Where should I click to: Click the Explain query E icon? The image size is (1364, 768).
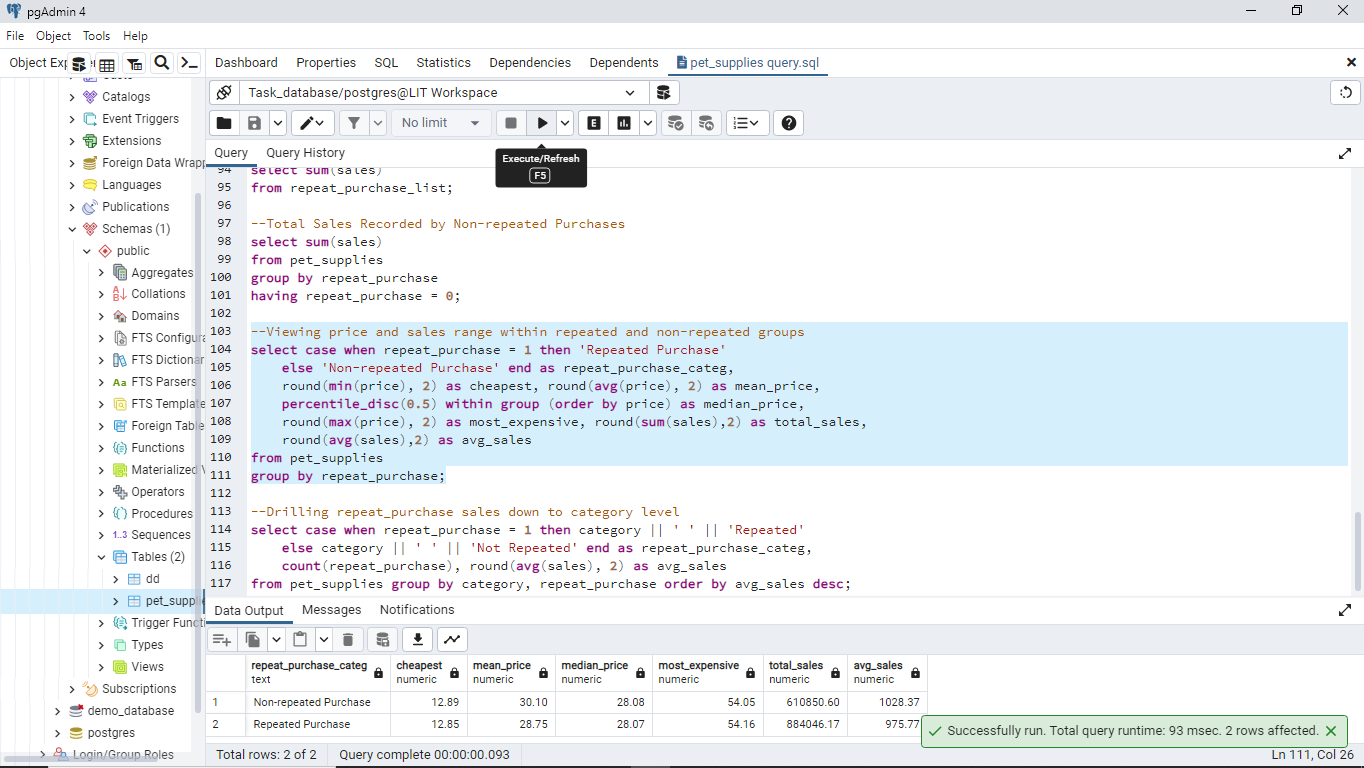click(x=594, y=123)
